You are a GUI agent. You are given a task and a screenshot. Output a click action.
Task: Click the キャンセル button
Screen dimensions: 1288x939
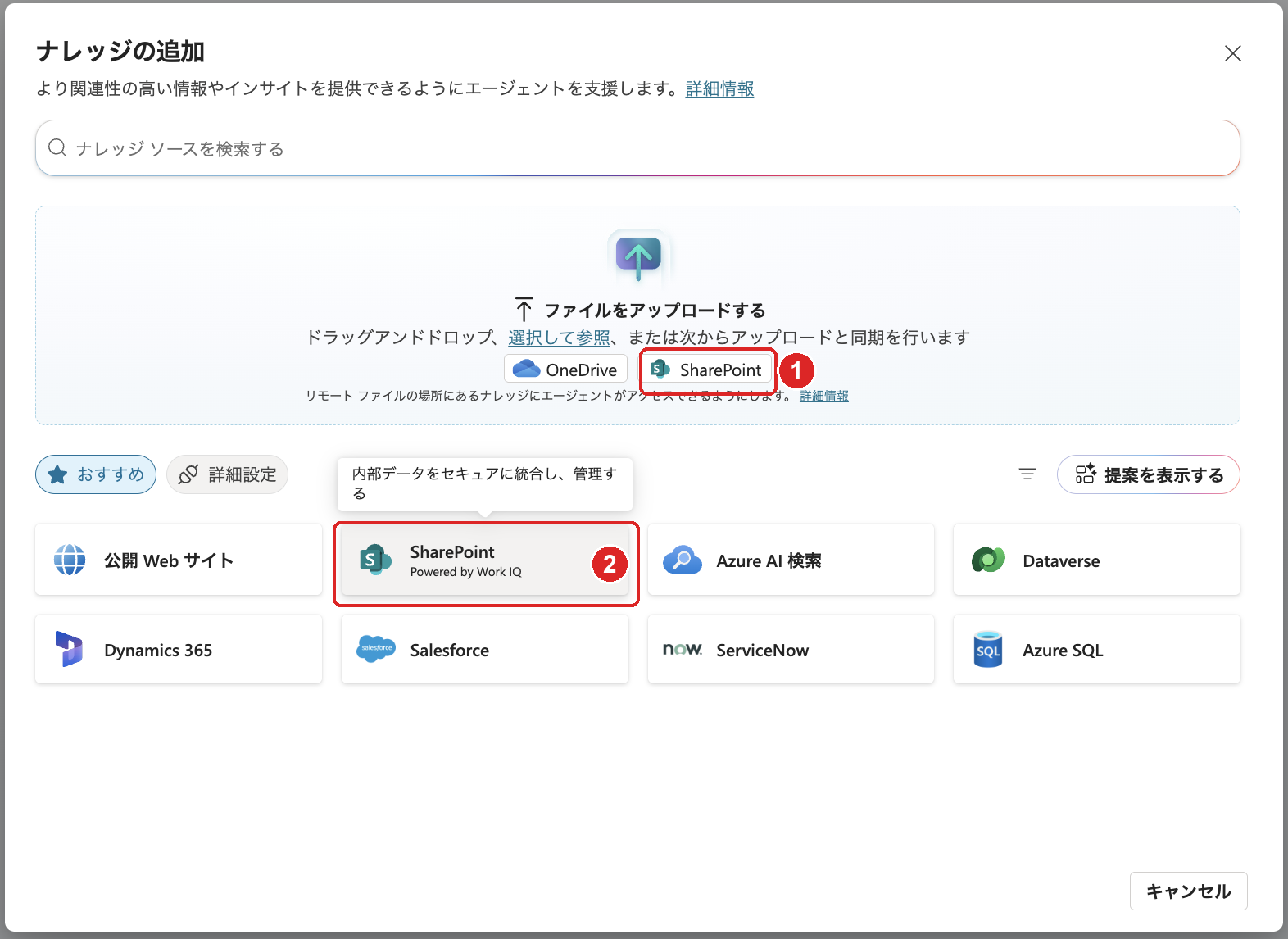click(x=1188, y=891)
